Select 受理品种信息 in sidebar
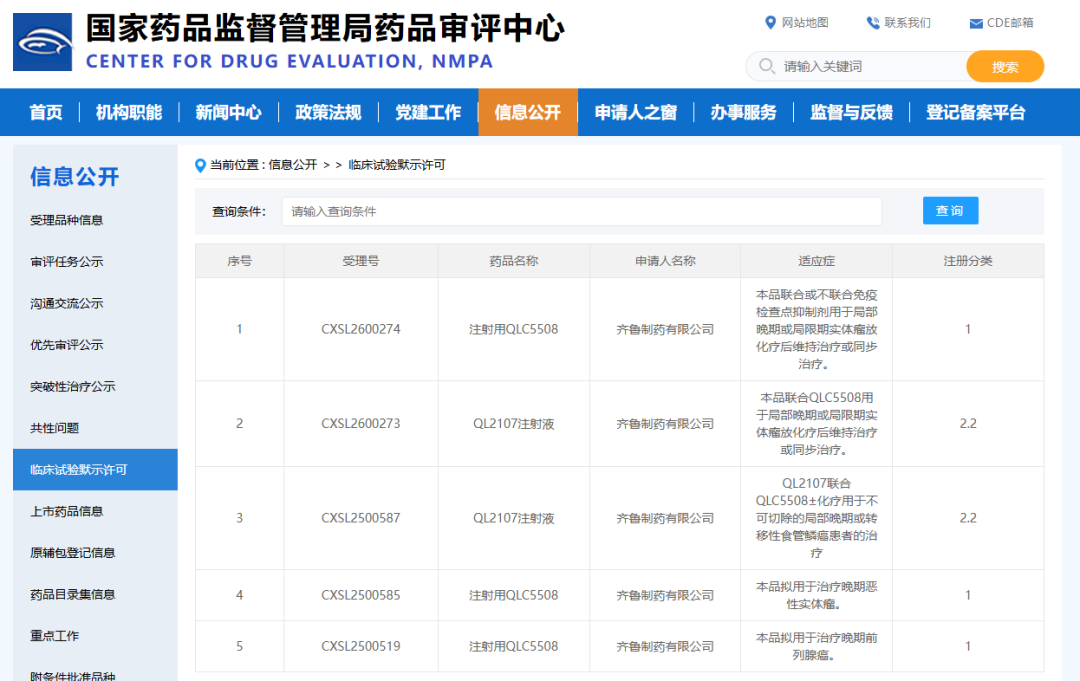 coord(67,220)
